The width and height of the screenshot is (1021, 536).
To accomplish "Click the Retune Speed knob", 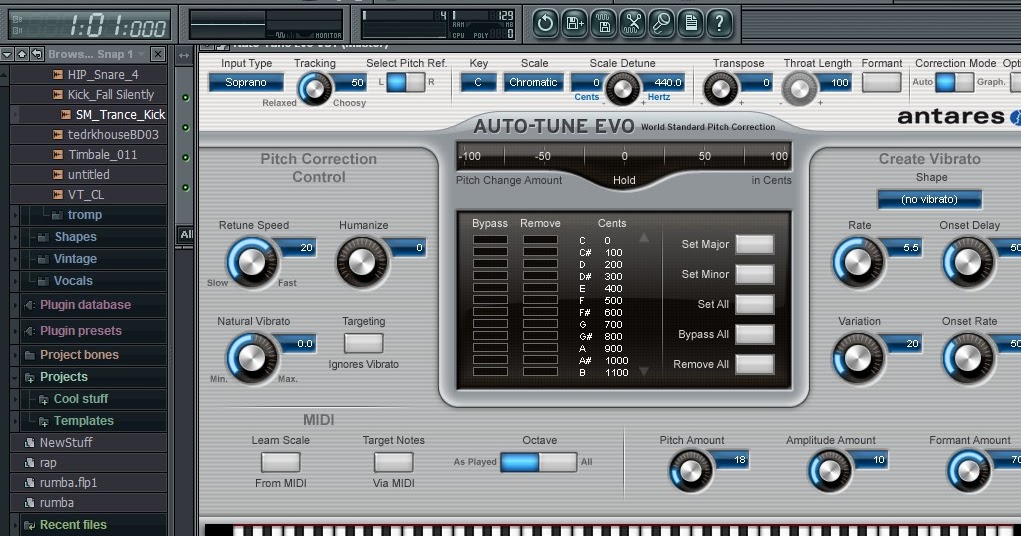I will click(252, 262).
